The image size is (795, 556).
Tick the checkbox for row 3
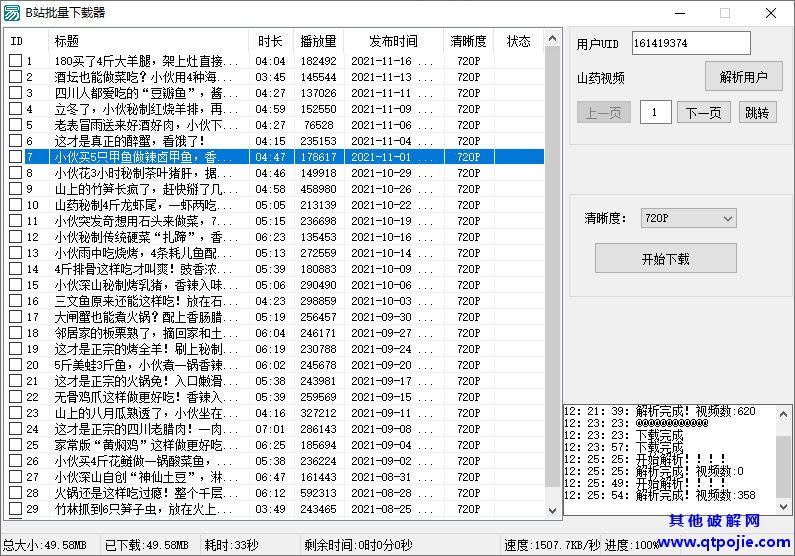[x=16, y=93]
